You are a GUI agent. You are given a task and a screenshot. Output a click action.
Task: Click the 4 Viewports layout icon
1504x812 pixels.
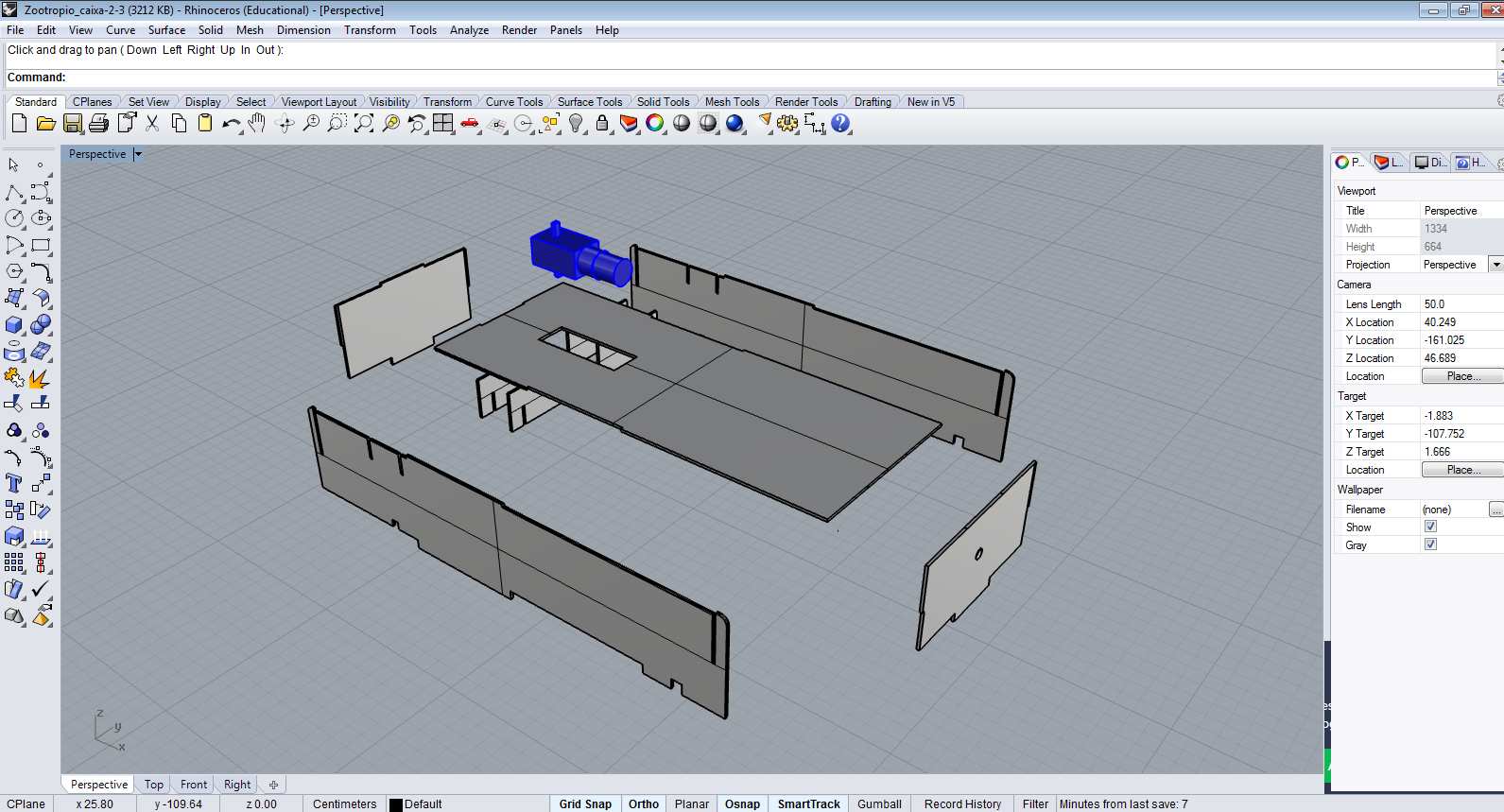443,123
